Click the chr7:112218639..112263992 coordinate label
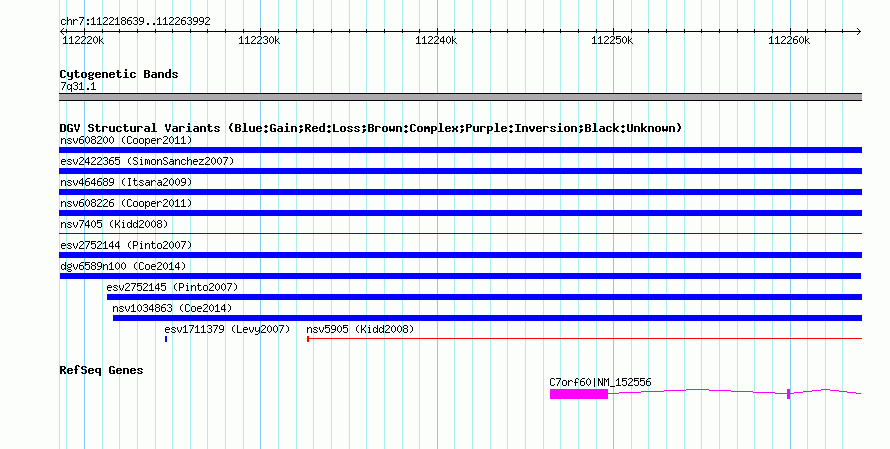 point(135,22)
